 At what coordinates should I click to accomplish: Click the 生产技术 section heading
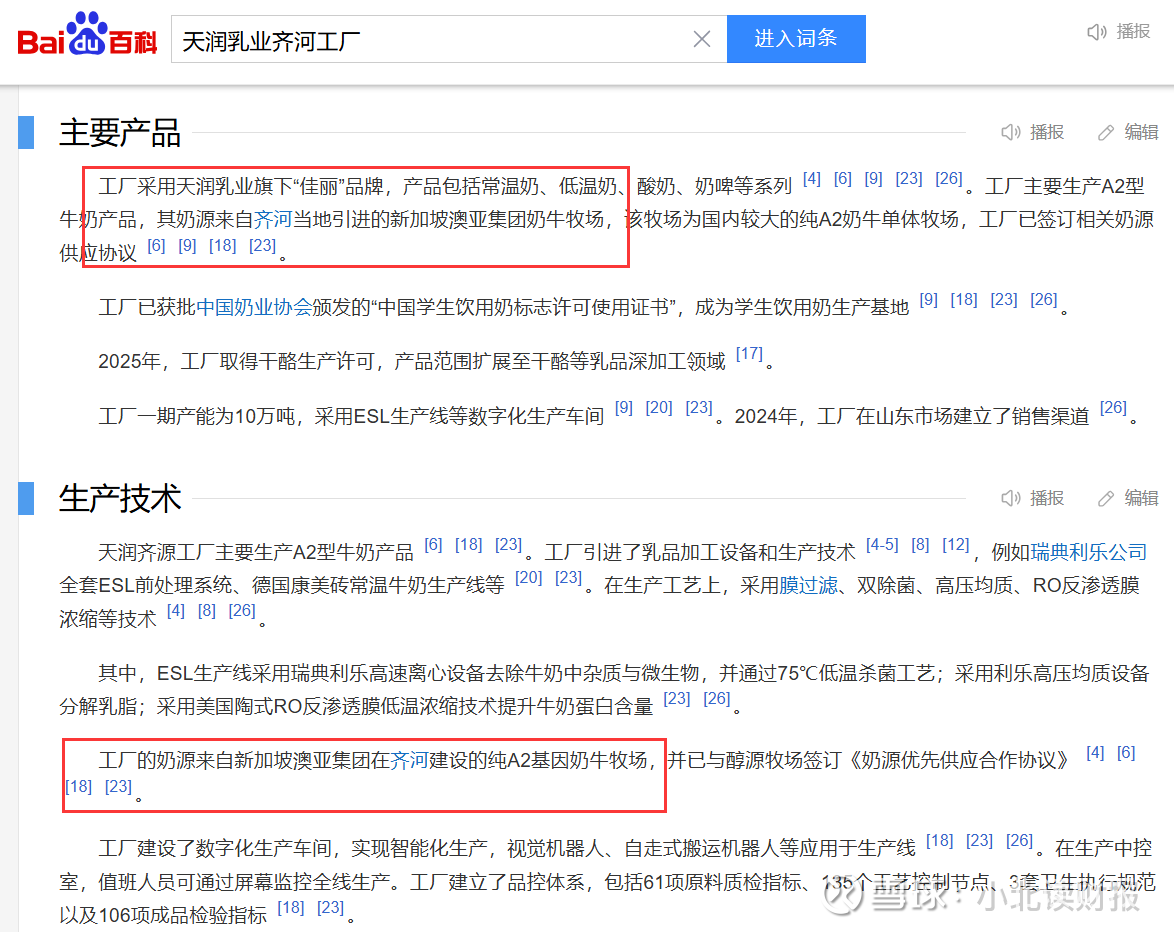click(120, 499)
